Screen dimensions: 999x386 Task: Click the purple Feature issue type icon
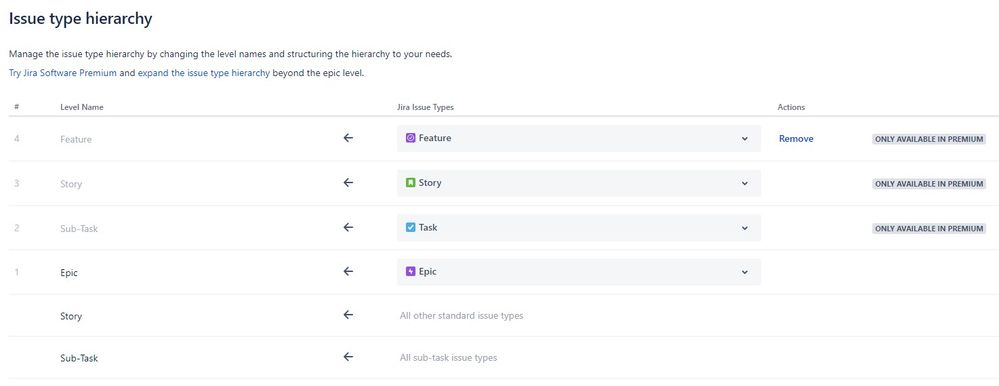click(x=410, y=138)
